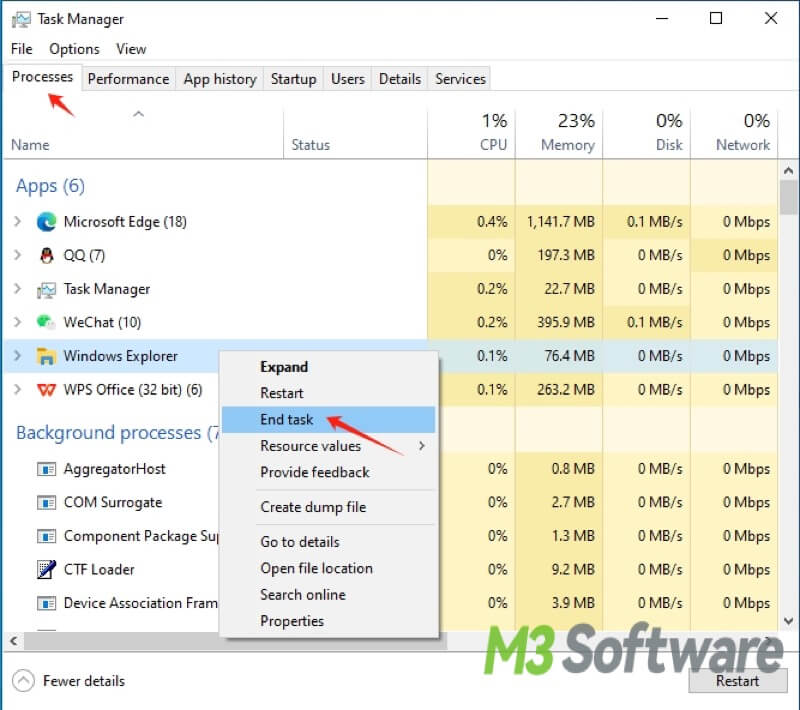Viewport: 800px width, 710px height.
Task: Open Properties from the context menu
Action: pyautogui.click(x=329, y=621)
